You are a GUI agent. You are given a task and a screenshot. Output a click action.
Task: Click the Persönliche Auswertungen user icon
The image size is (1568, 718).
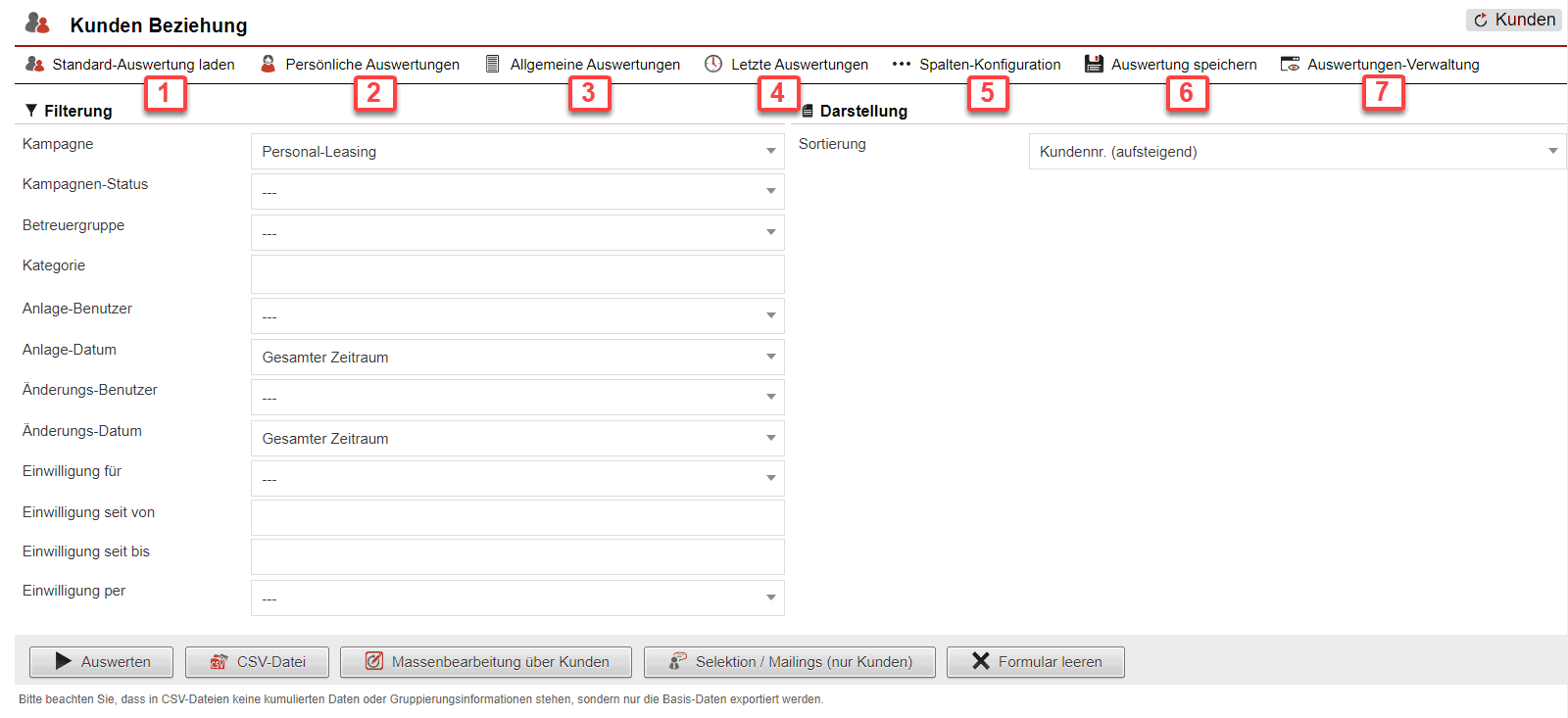click(x=269, y=64)
